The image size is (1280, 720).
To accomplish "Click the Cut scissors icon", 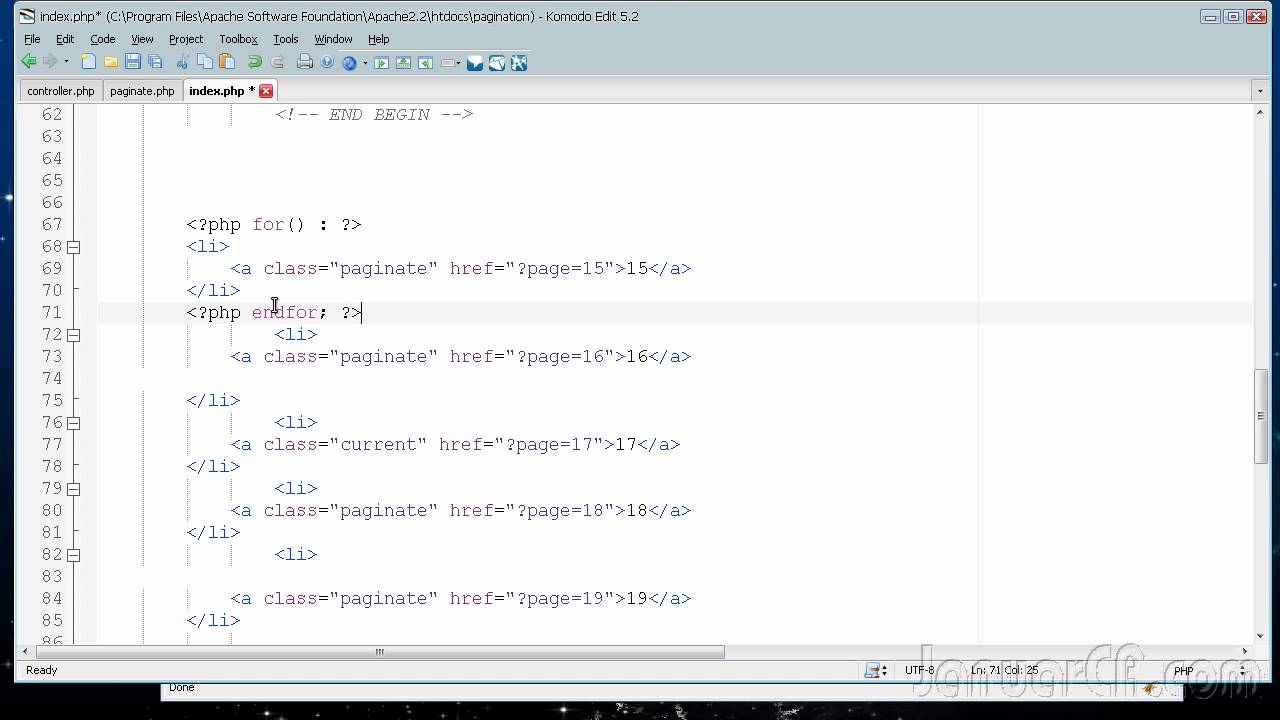I will click(183, 62).
